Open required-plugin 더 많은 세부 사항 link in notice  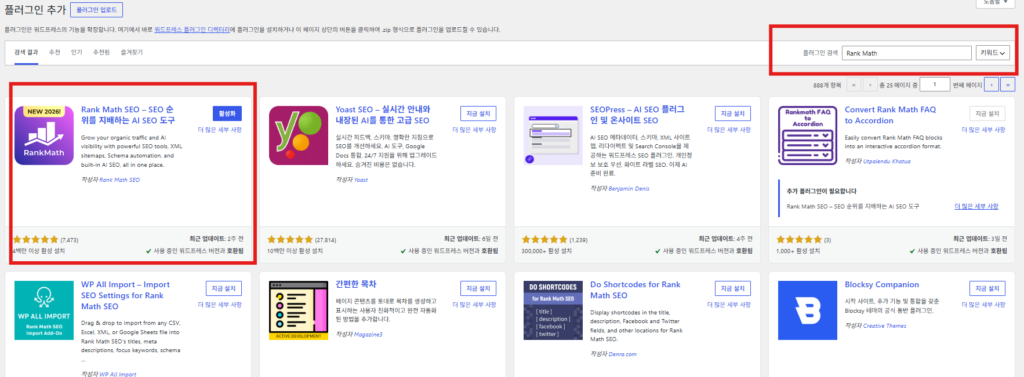click(976, 206)
